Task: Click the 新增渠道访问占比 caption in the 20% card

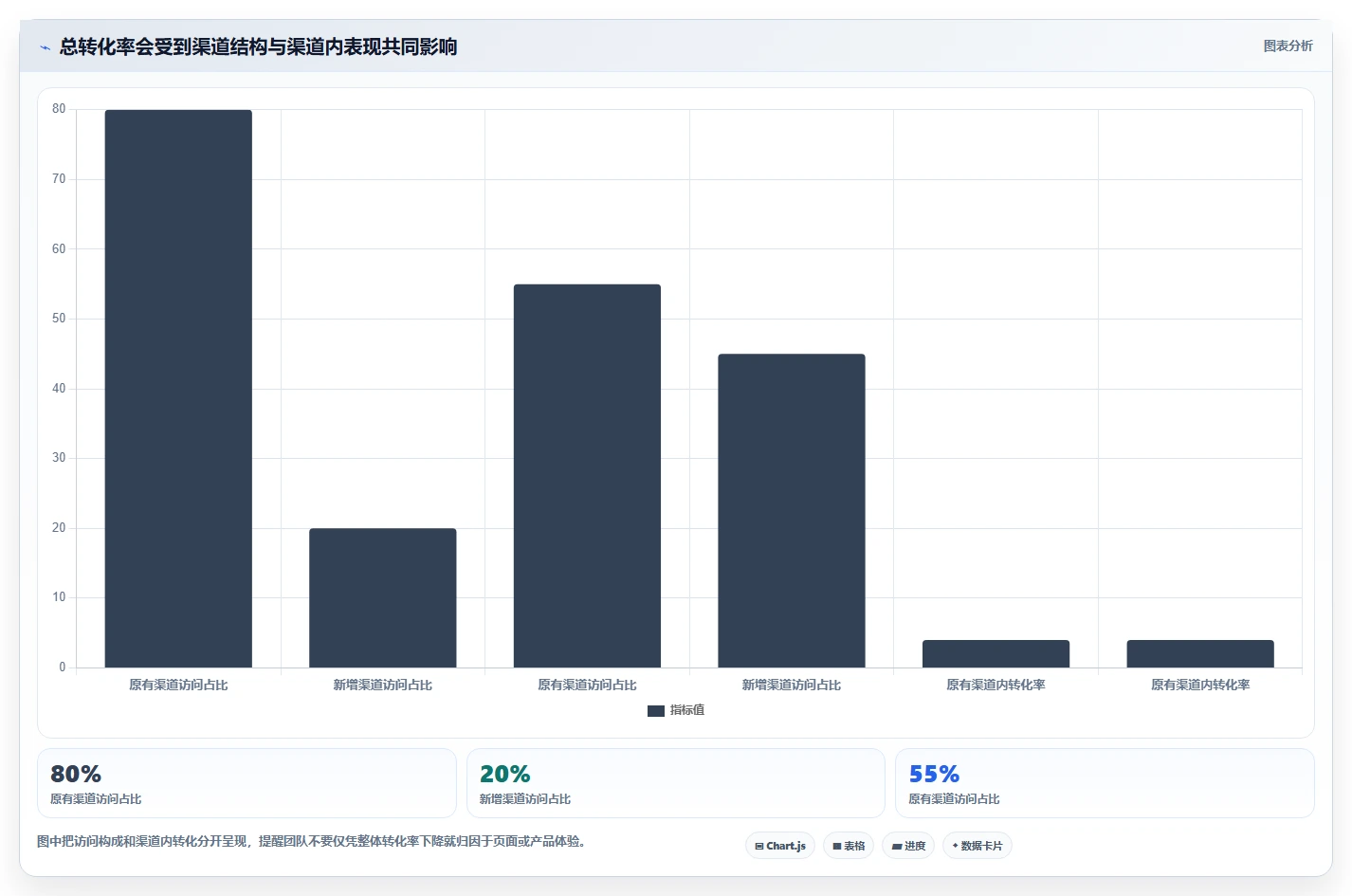Action: click(x=525, y=799)
